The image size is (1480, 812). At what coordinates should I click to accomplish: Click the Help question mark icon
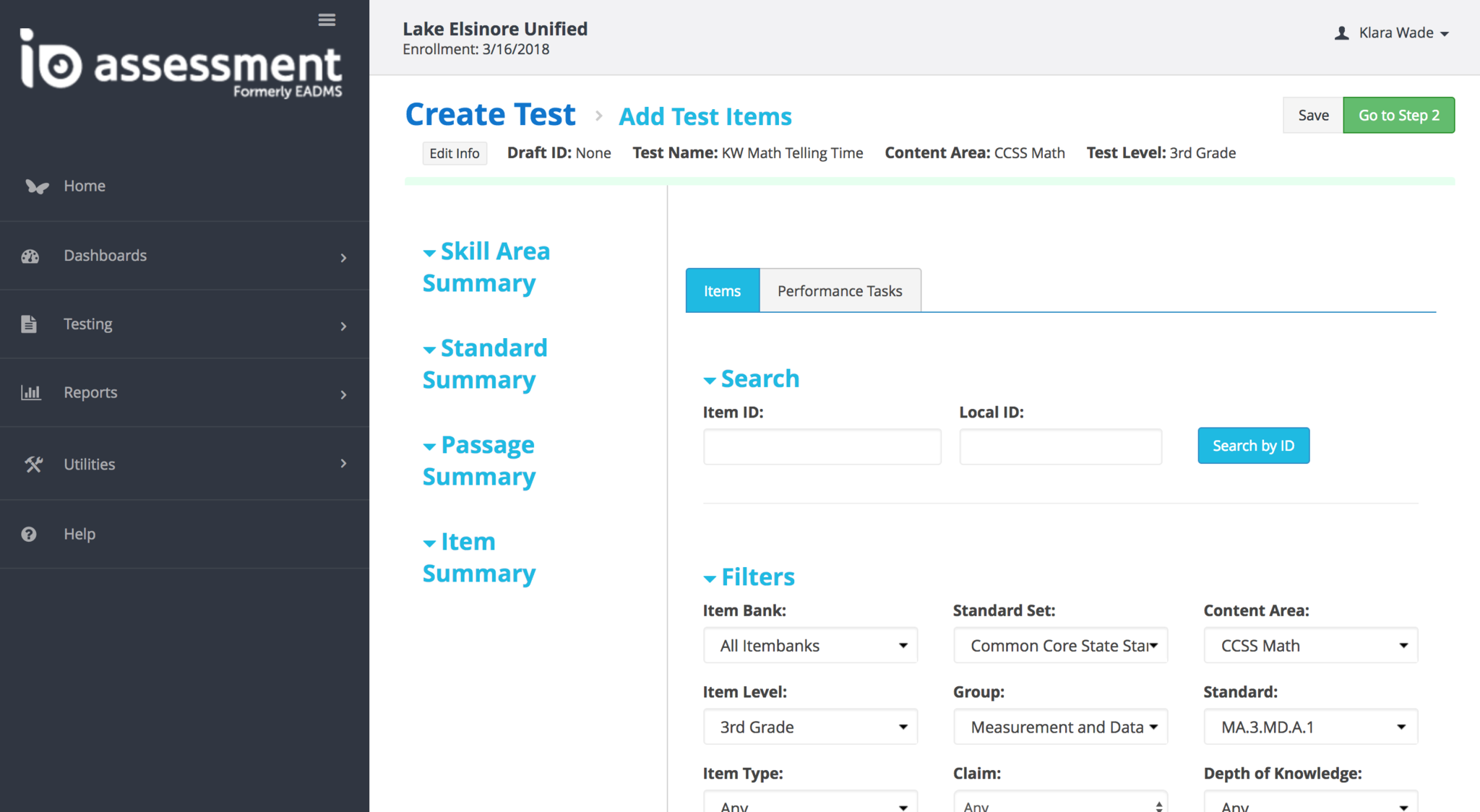click(29, 535)
